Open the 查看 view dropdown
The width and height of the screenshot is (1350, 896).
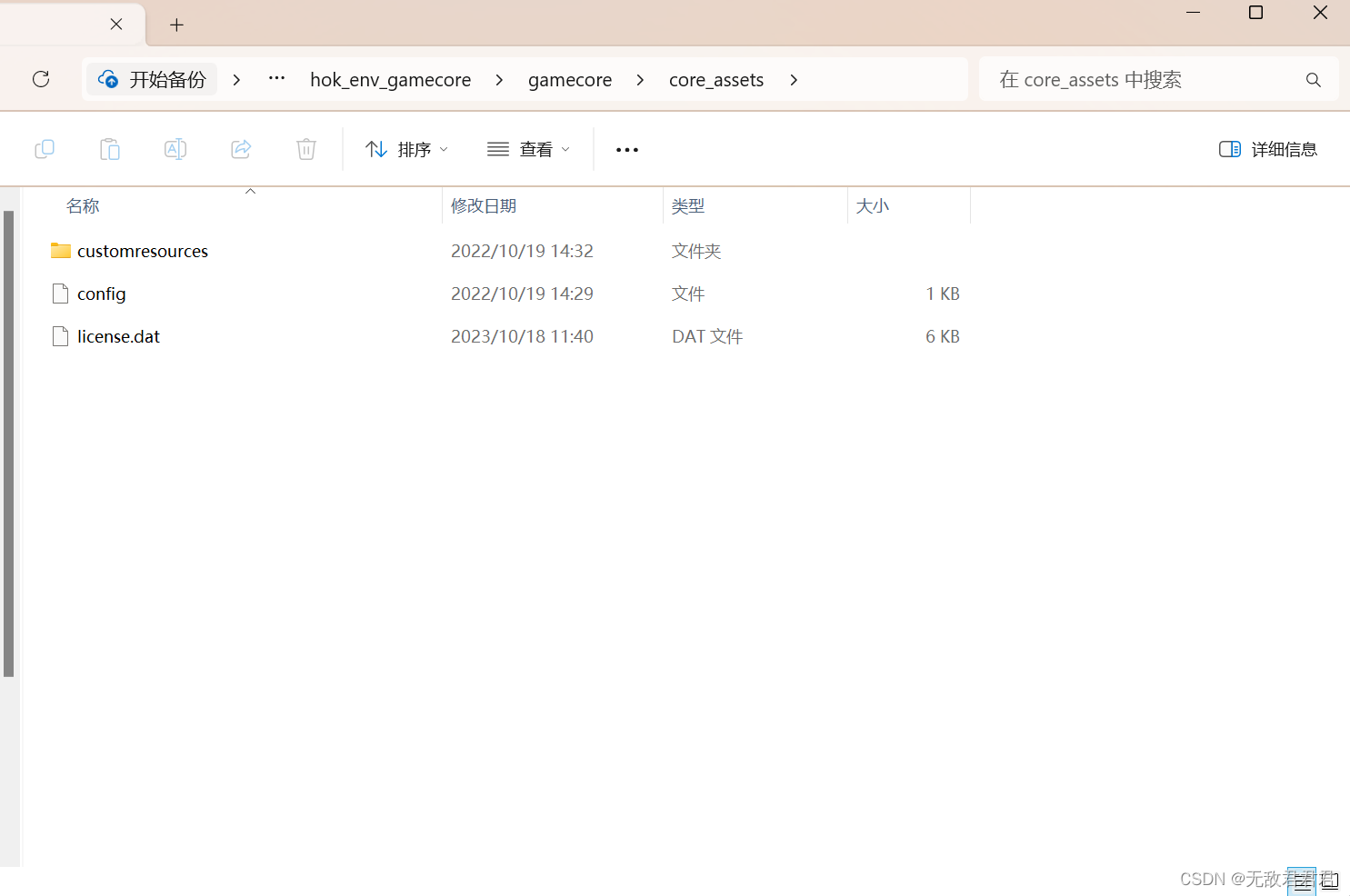tap(528, 148)
